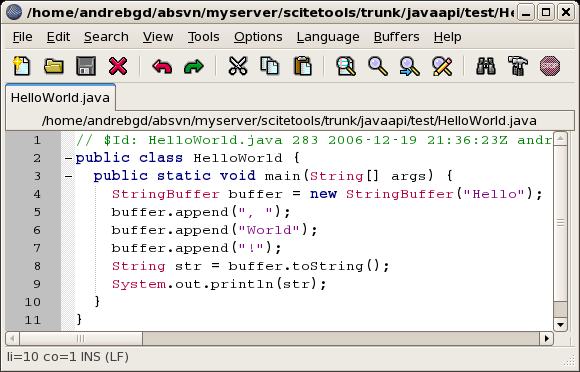Viewport: 580px width, 372px height.
Task: Click the binoculars toolbar icon
Action: tap(486, 67)
